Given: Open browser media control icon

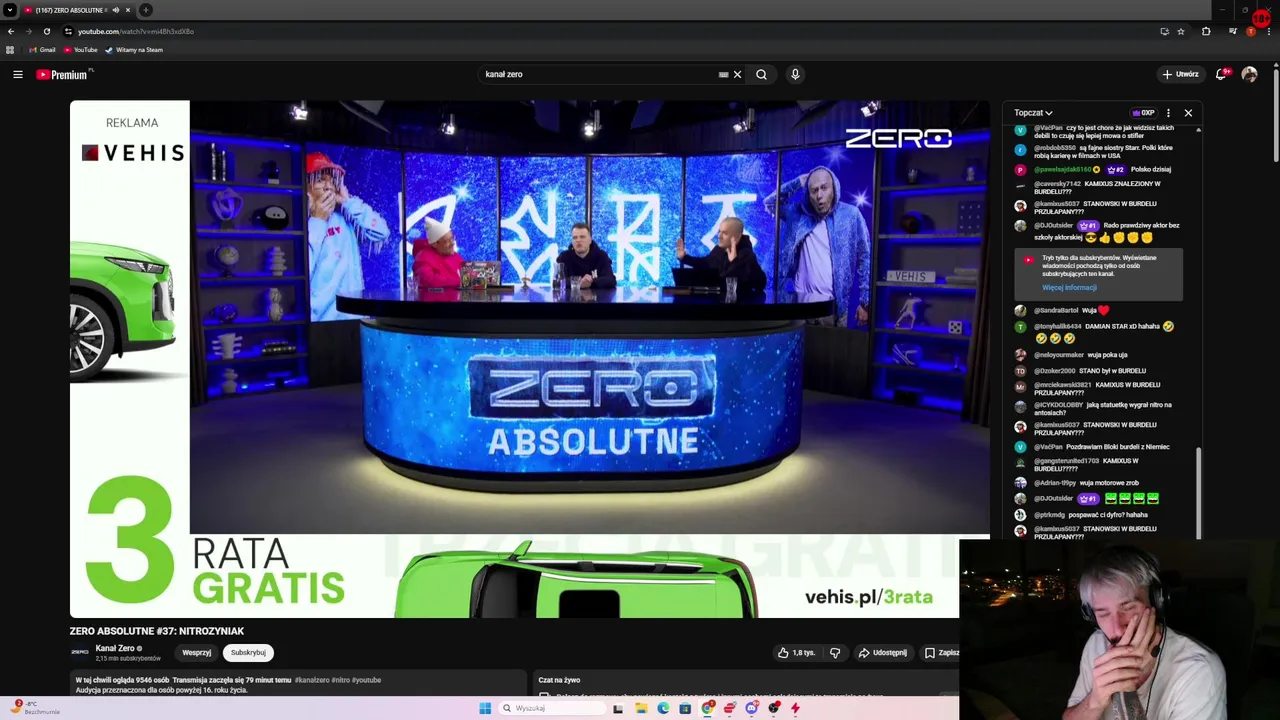Looking at the screenshot, I should pos(1233,31).
